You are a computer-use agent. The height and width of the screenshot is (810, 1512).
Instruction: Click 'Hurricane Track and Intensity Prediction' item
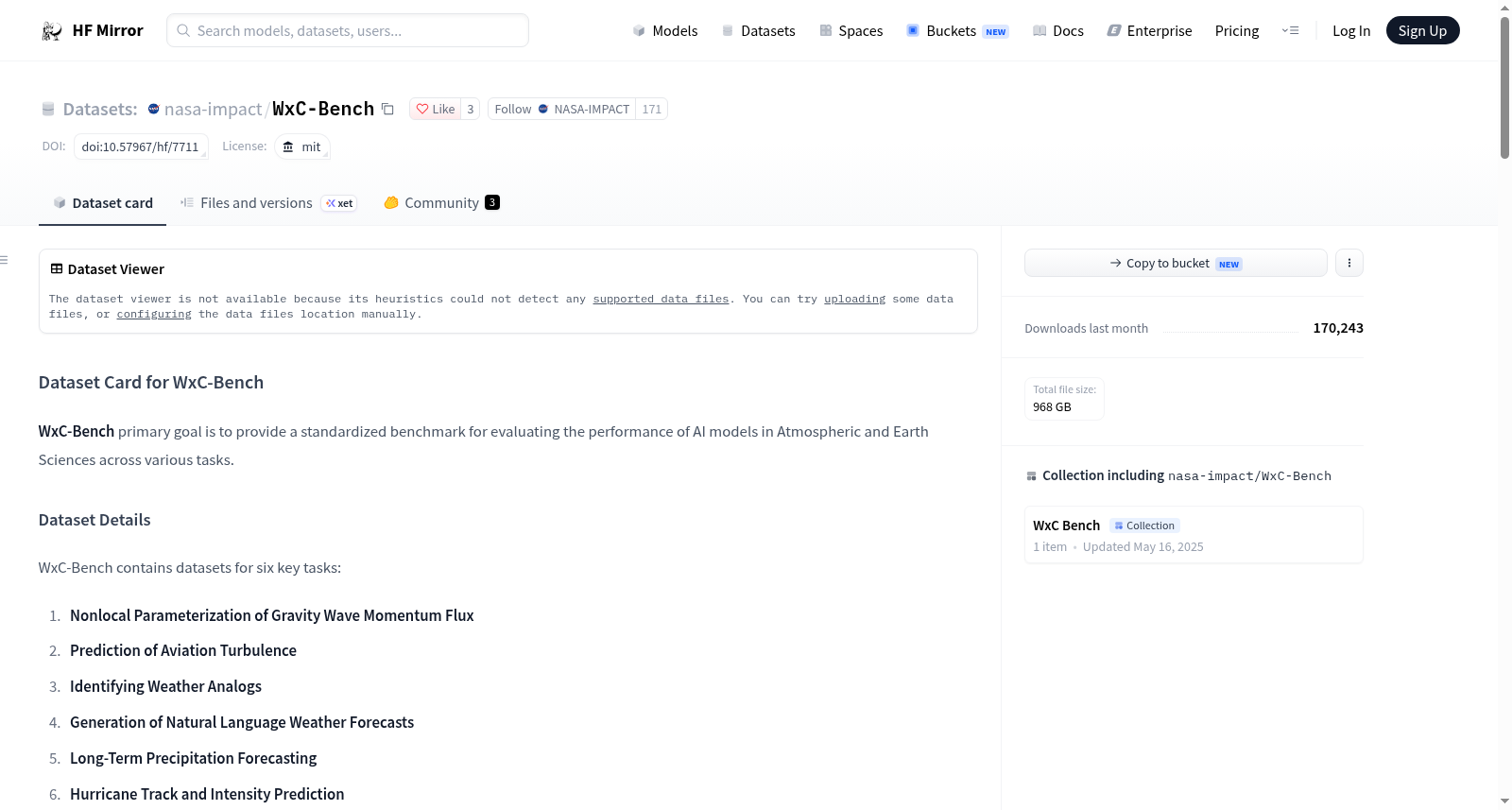(x=207, y=794)
